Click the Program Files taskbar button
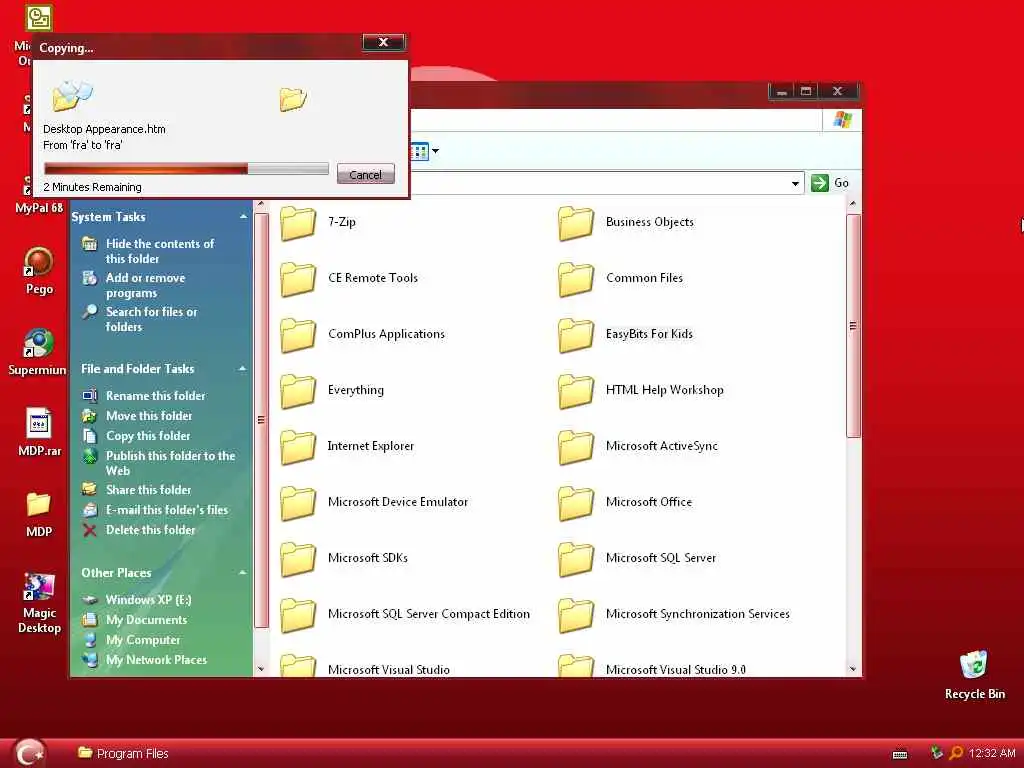 (x=123, y=754)
